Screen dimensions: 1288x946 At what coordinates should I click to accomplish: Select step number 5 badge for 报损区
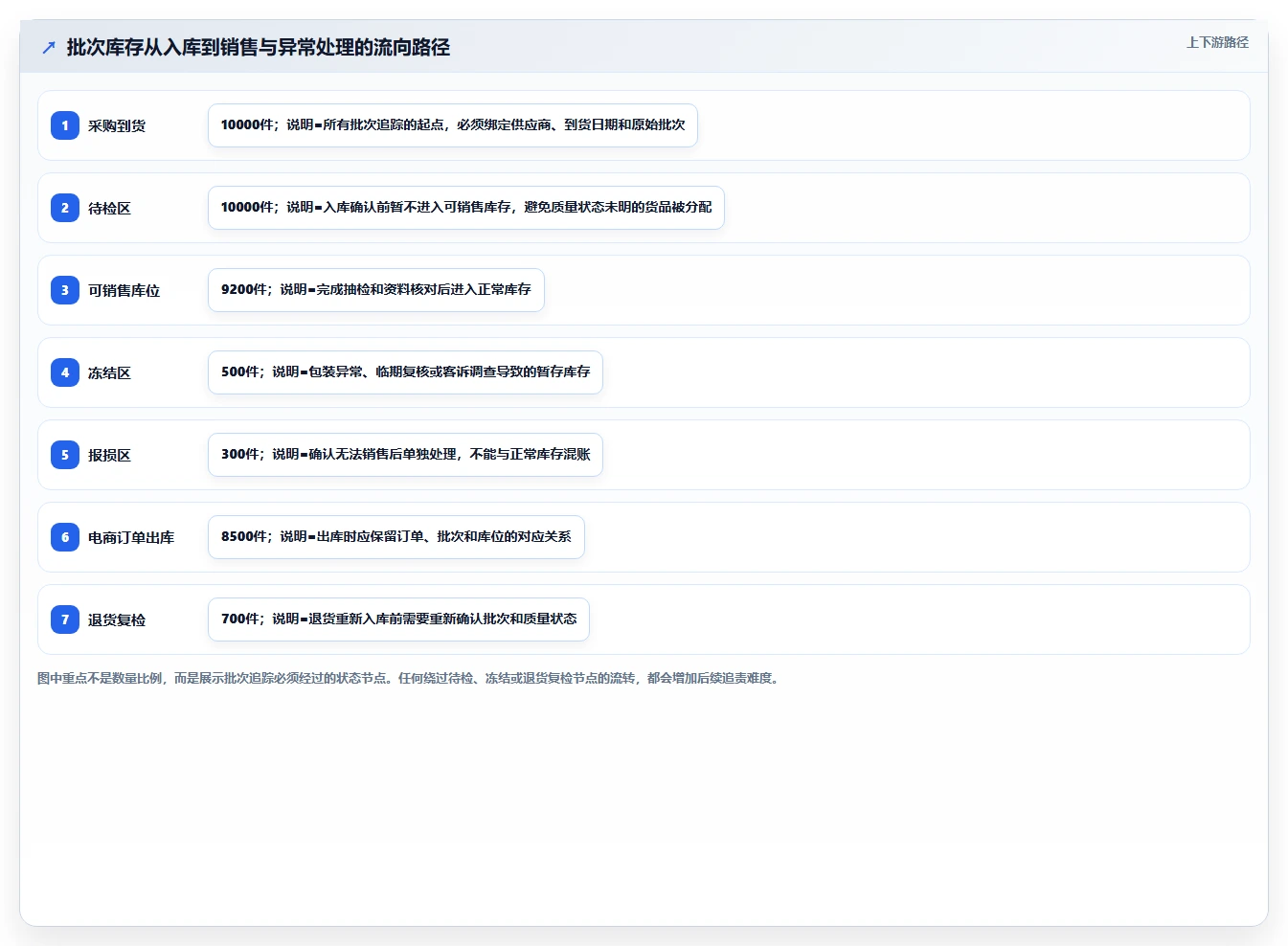pyautogui.click(x=65, y=455)
